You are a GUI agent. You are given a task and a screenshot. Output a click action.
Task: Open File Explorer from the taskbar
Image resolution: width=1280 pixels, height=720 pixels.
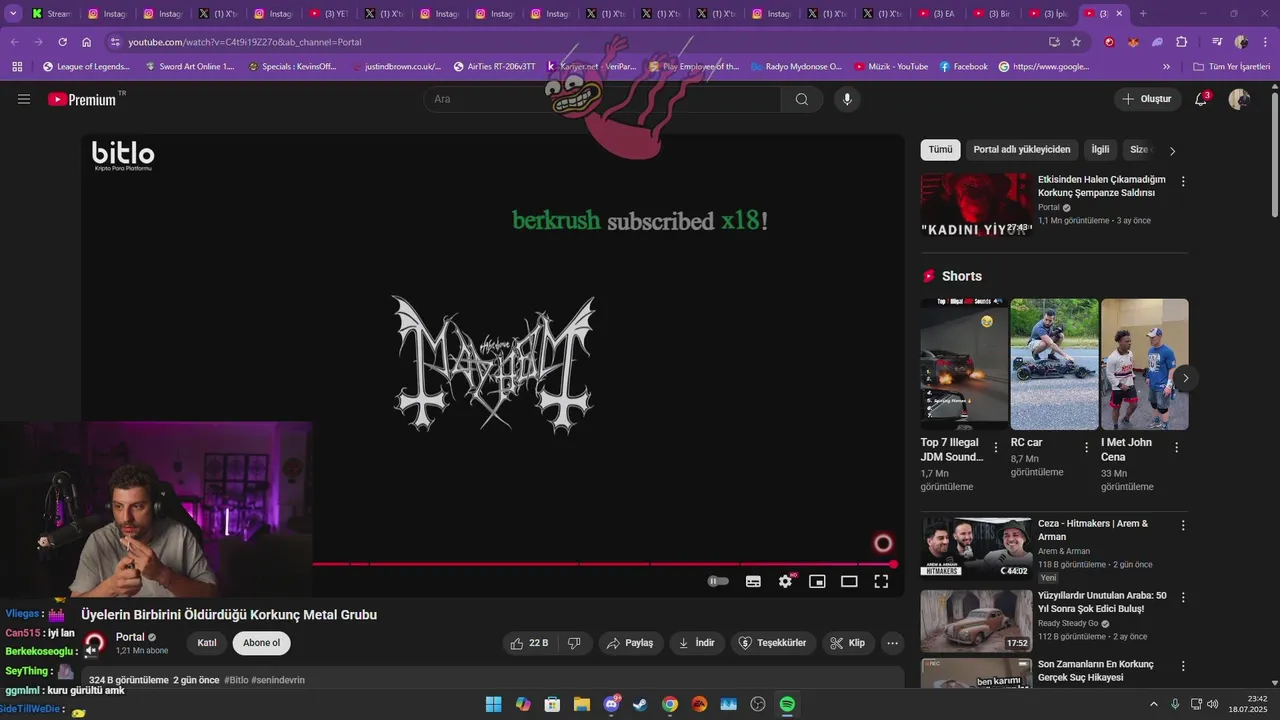coord(581,704)
